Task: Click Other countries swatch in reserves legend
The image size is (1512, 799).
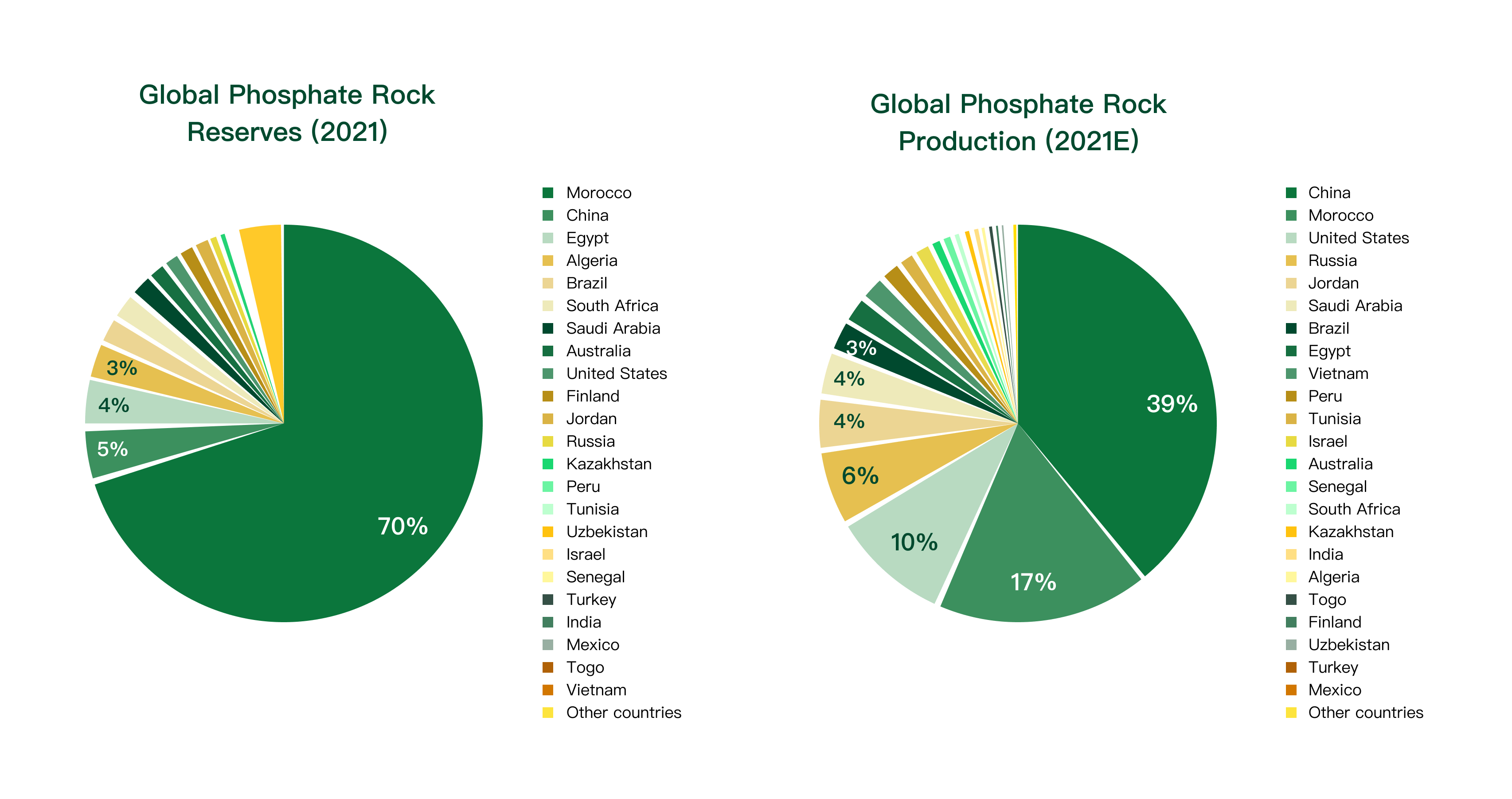Action: click(x=547, y=713)
